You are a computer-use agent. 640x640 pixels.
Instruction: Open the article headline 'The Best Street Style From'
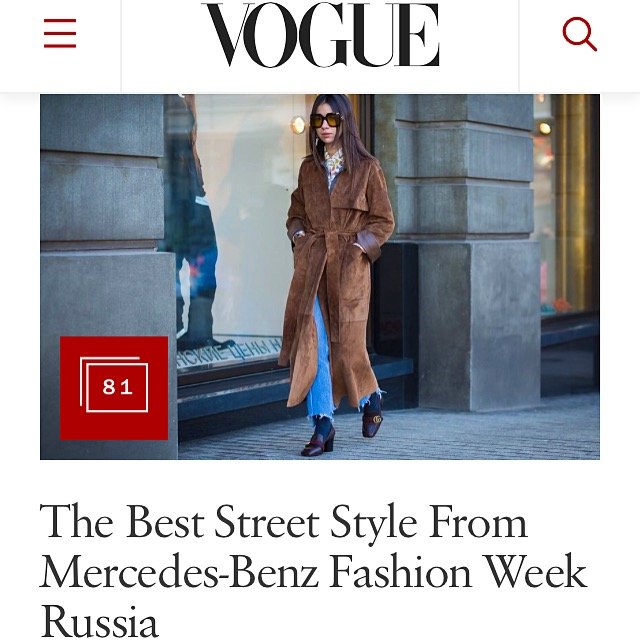pos(284,522)
